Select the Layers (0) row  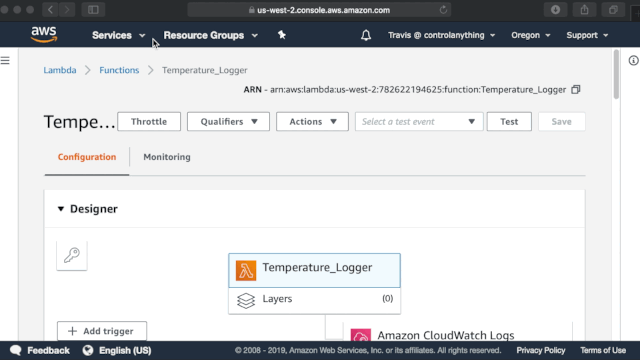[314, 301]
